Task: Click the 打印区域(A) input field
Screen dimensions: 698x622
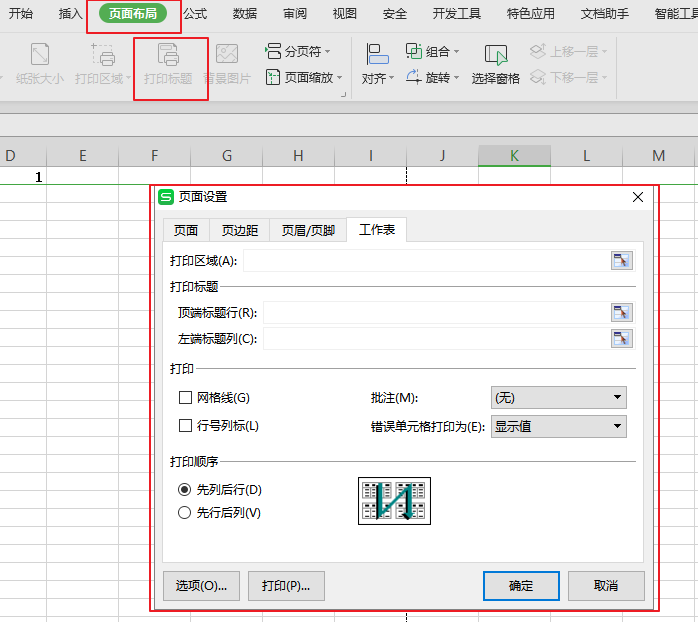Action: (x=426, y=260)
